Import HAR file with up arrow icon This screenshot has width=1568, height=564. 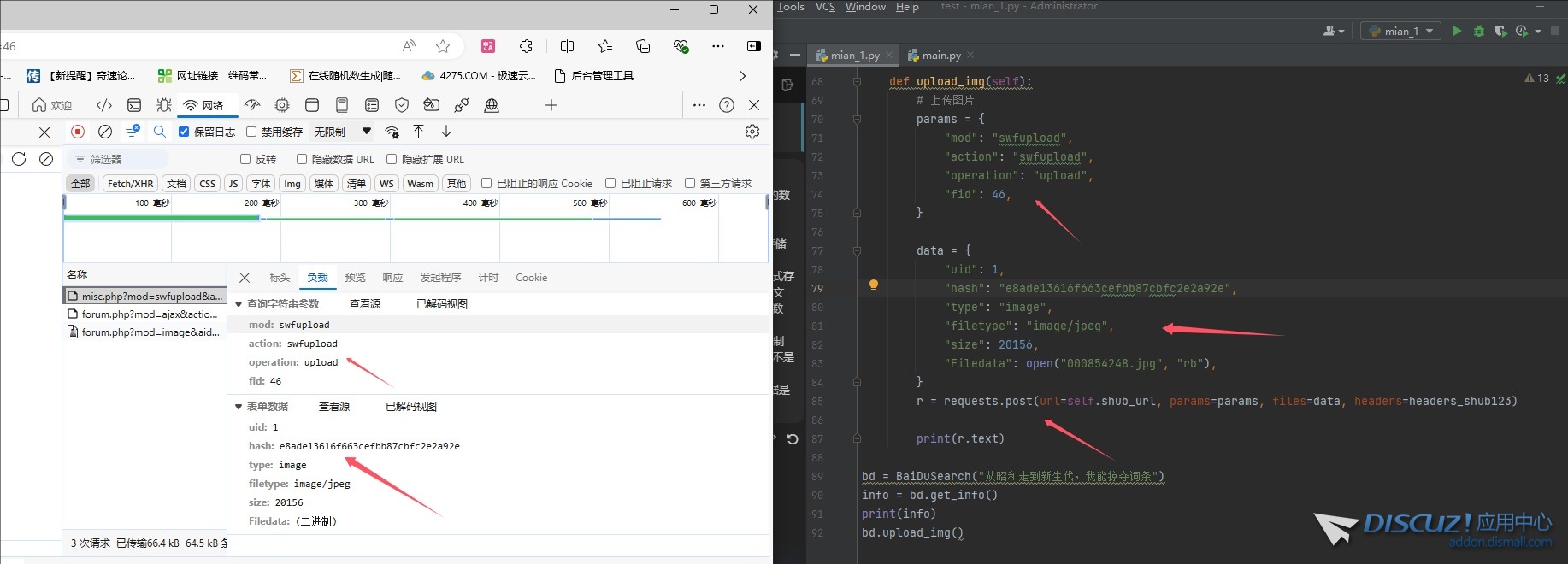point(418,132)
